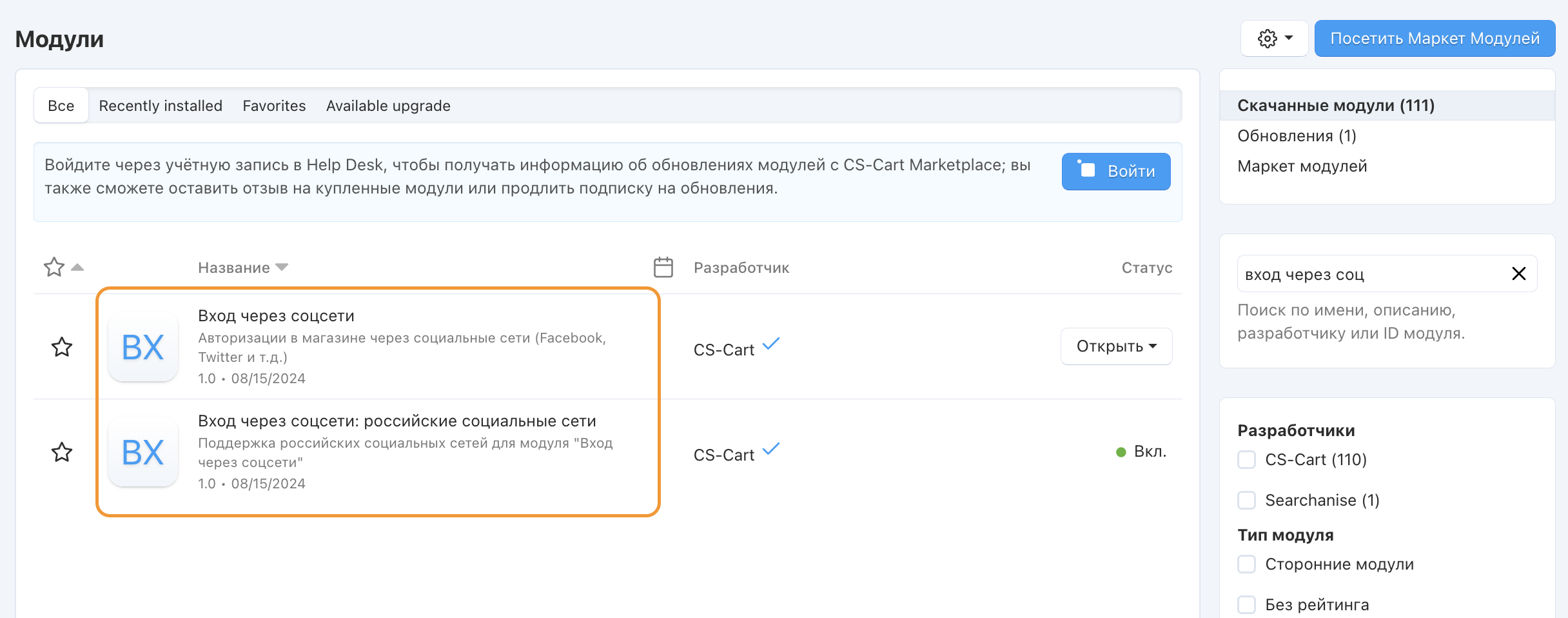1568x618 pixels.
Task: Favorite the first Вход через соцсети module
Action: point(62,347)
